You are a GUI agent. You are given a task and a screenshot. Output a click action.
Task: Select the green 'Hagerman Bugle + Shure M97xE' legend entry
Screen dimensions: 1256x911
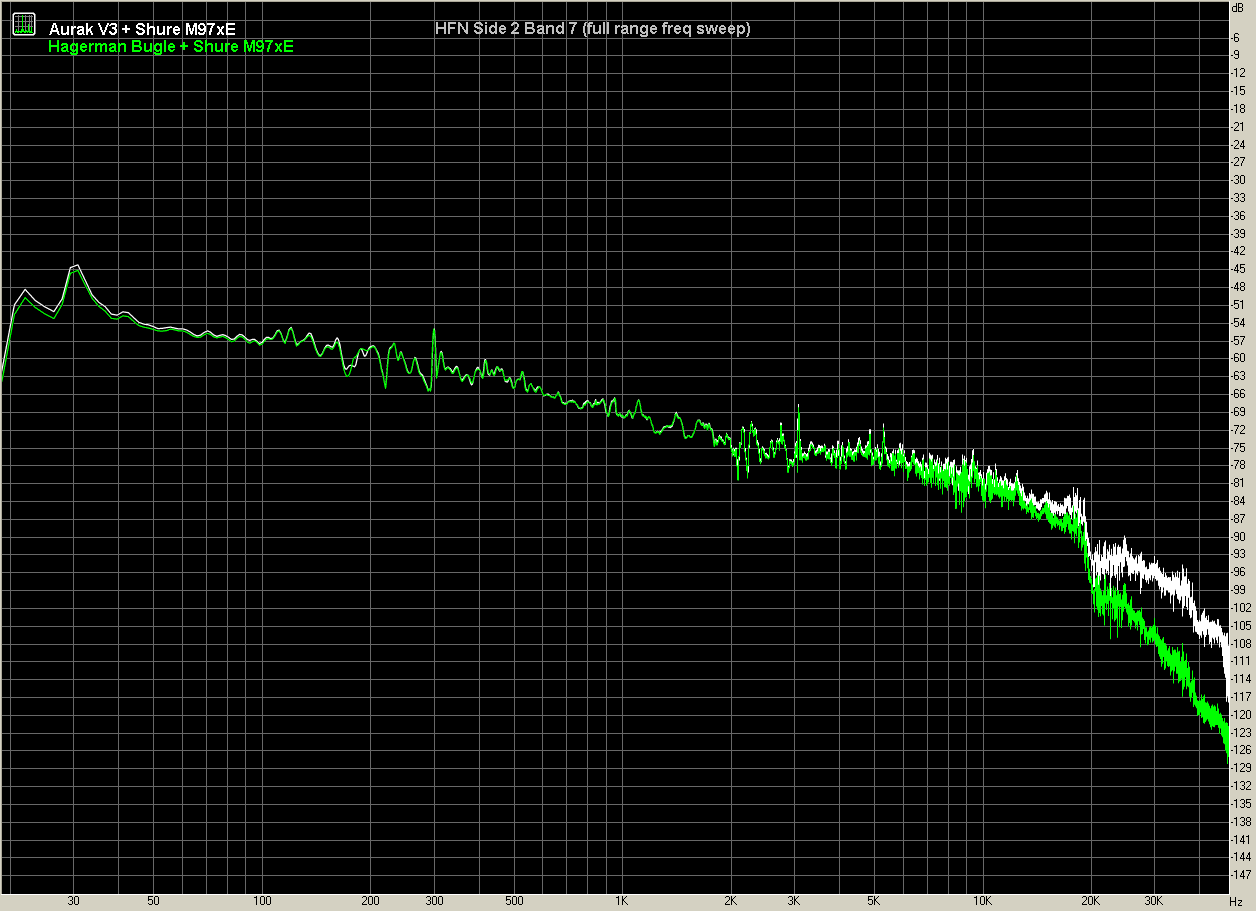171,46
